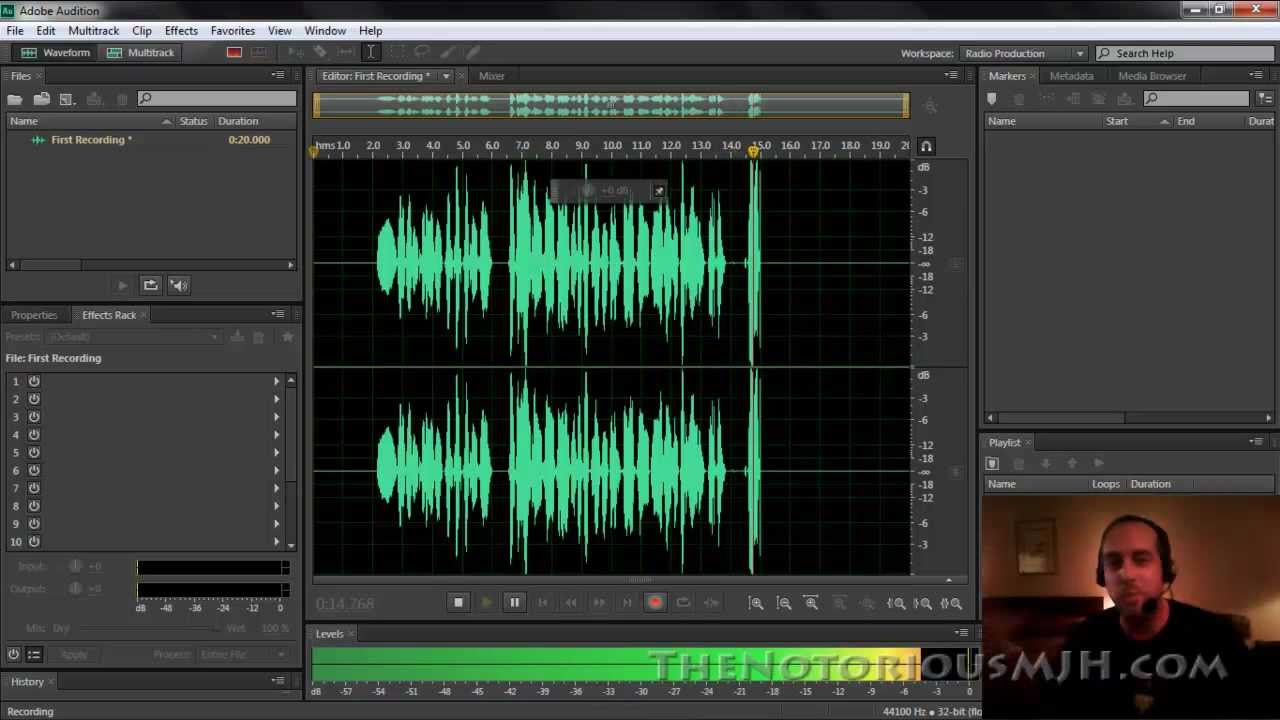Open the History panel options menu

[278, 681]
